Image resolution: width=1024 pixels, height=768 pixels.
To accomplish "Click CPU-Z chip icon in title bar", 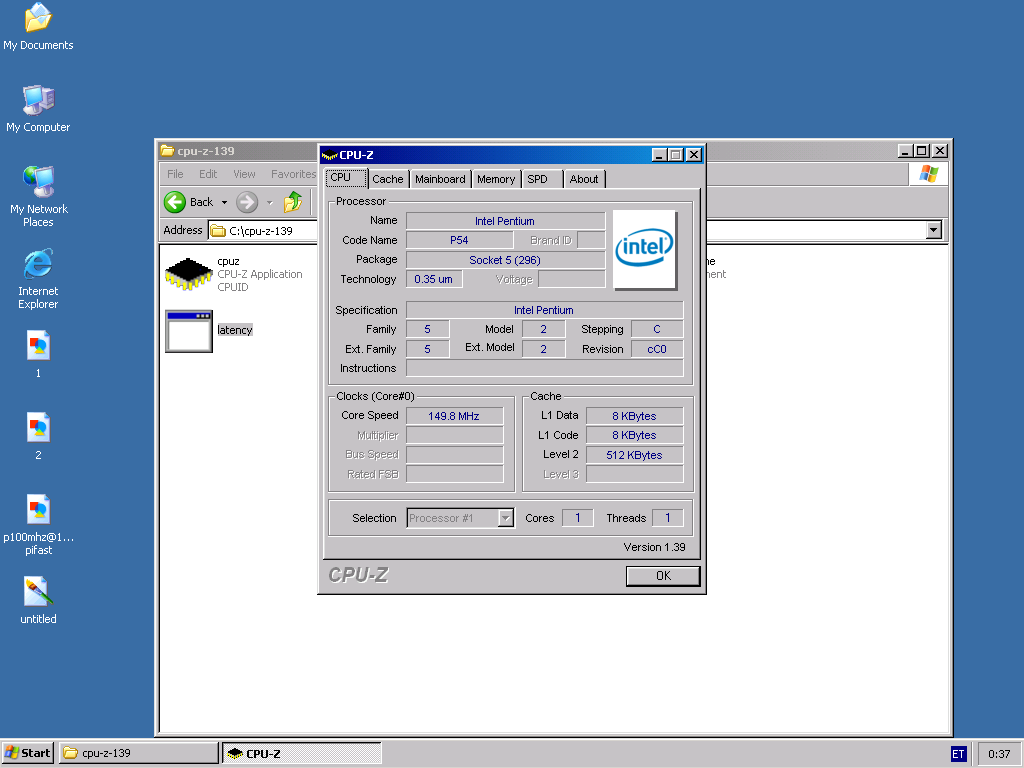I will [330, 155].
